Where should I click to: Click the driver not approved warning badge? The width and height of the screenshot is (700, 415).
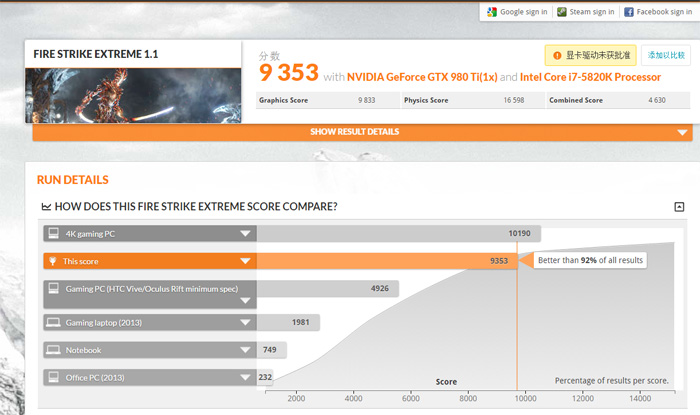pyautogui.click(x=591, y=55)
